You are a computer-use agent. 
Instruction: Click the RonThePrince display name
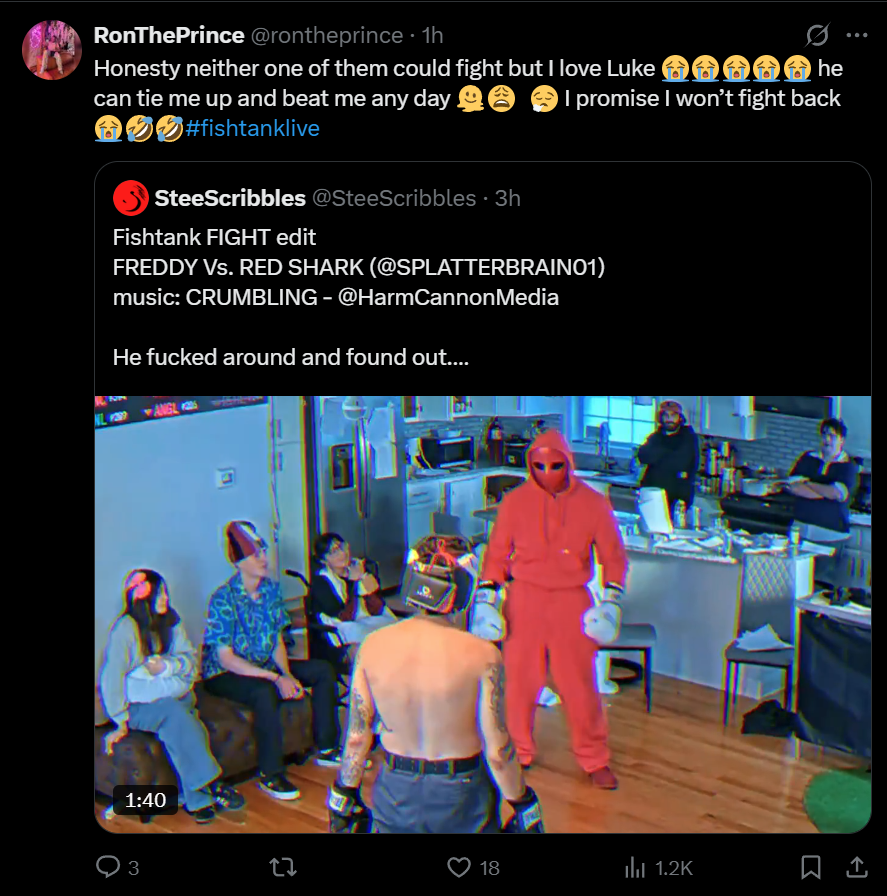pos(169,35)
